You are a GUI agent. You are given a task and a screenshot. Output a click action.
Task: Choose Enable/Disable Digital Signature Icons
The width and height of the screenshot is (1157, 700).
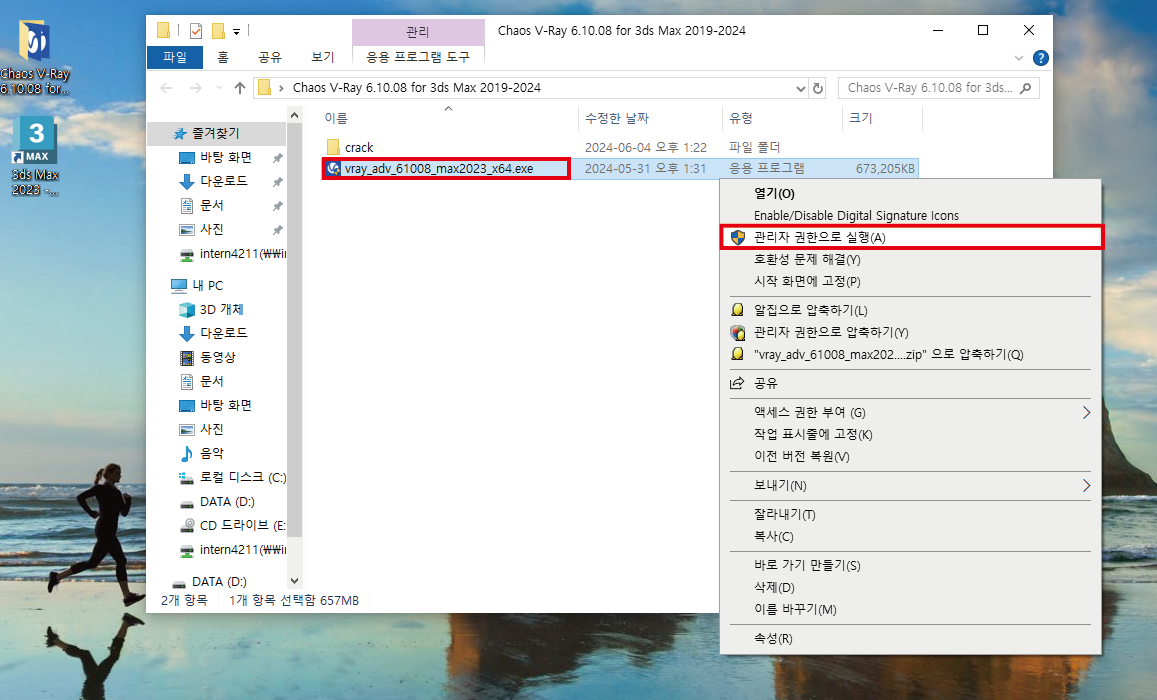911,215
